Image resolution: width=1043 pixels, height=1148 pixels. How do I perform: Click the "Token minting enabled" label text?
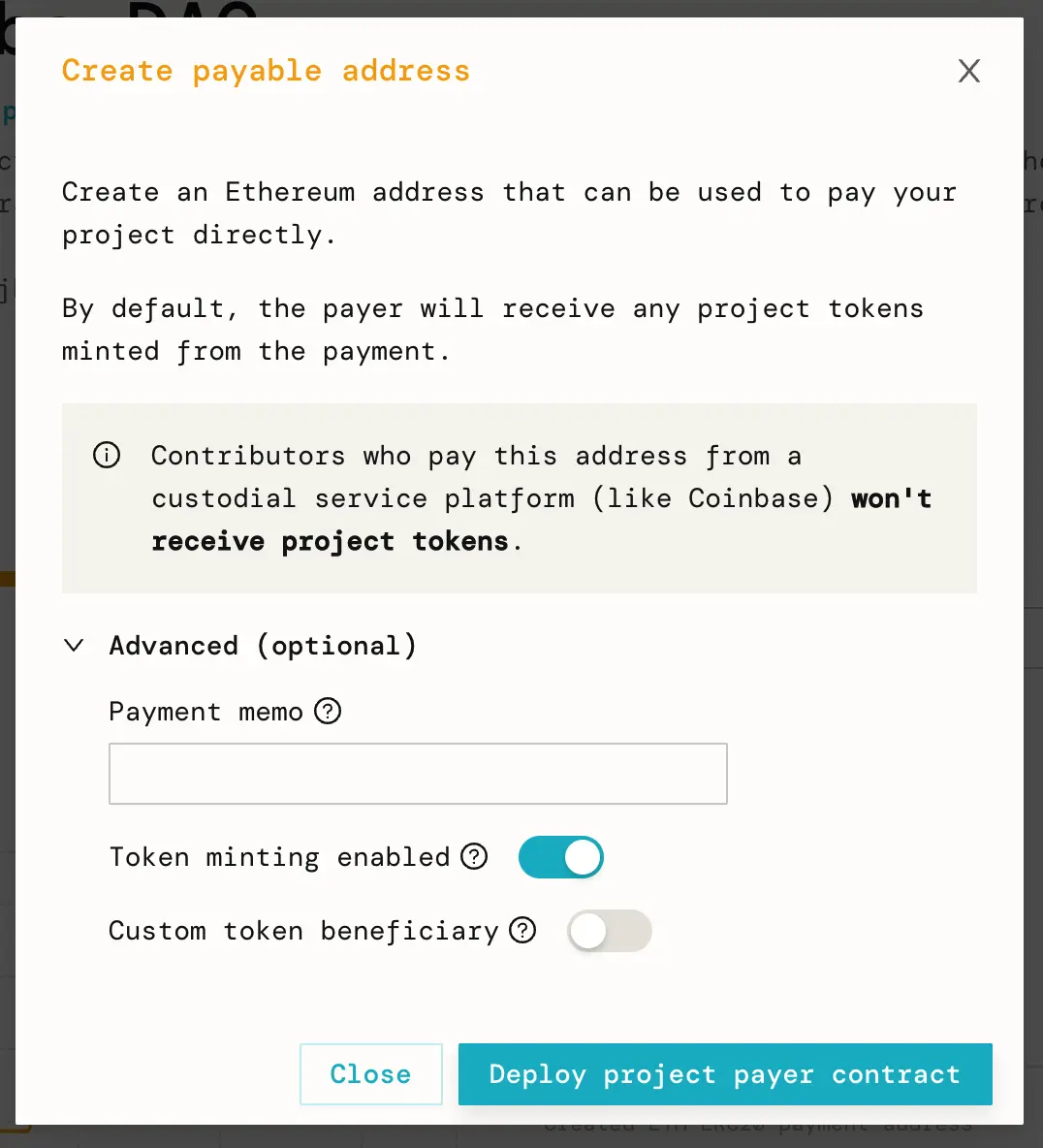click(279, 857)
